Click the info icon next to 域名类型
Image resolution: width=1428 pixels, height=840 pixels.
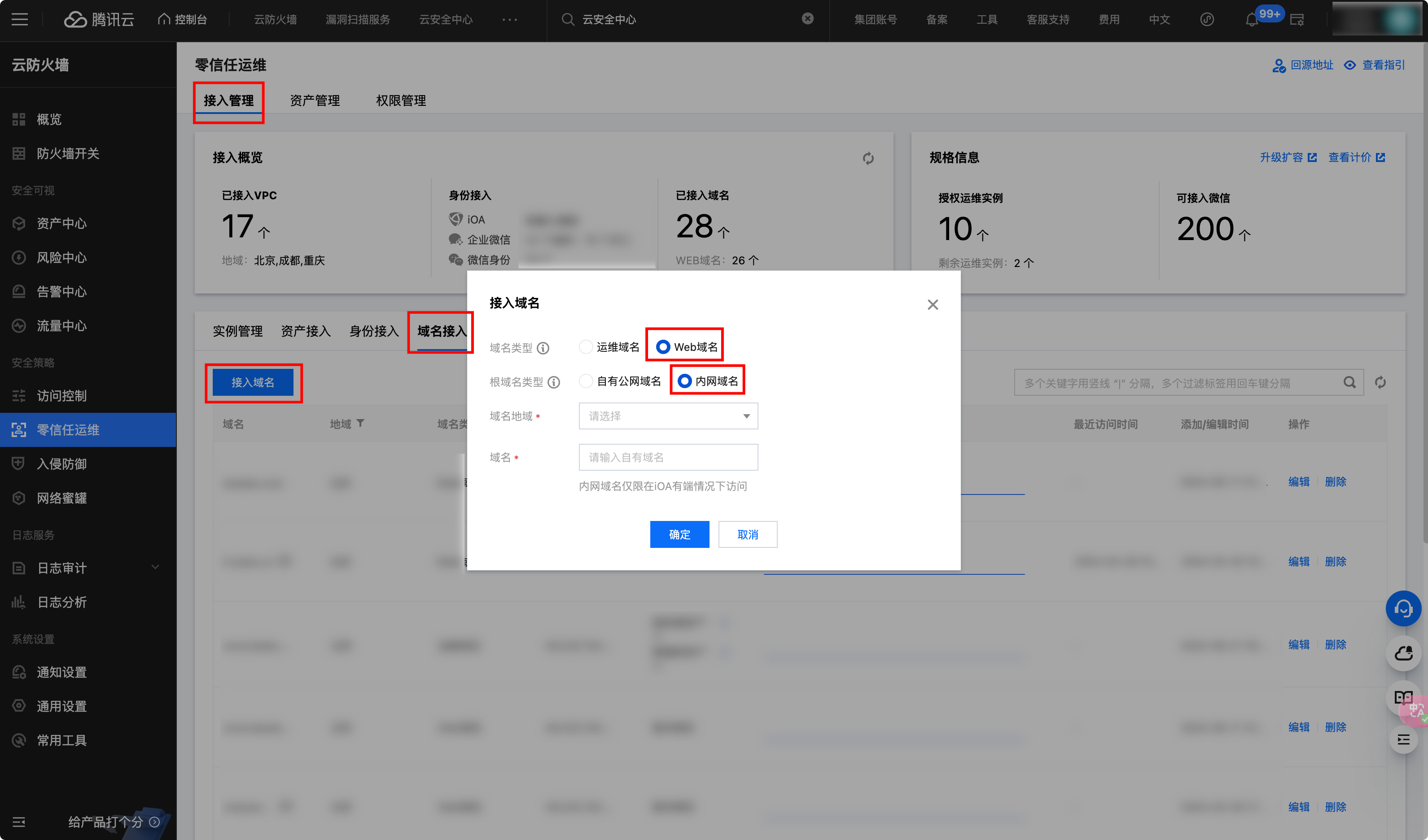click(543, 348)
